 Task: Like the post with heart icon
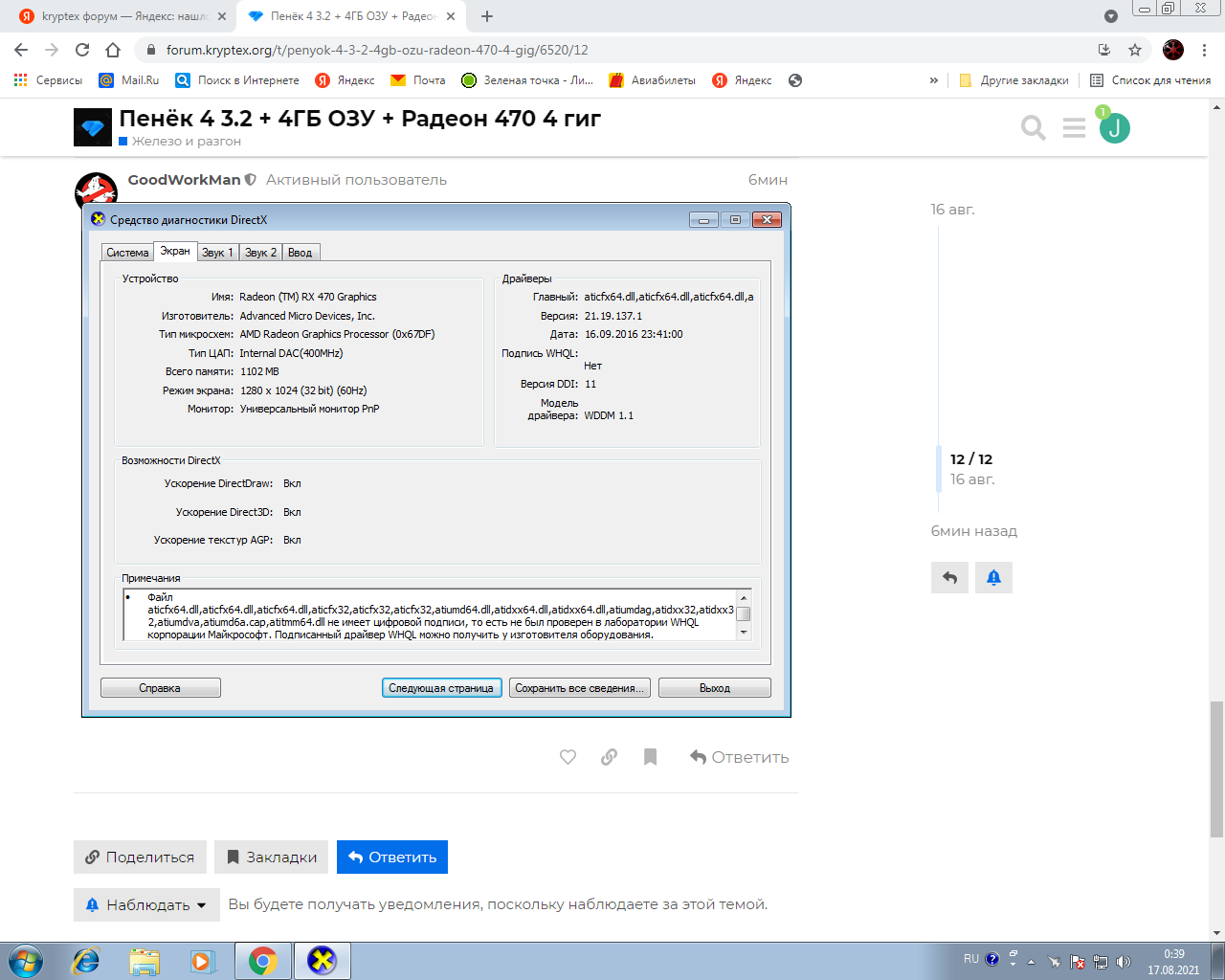click(x=568, y=757)
